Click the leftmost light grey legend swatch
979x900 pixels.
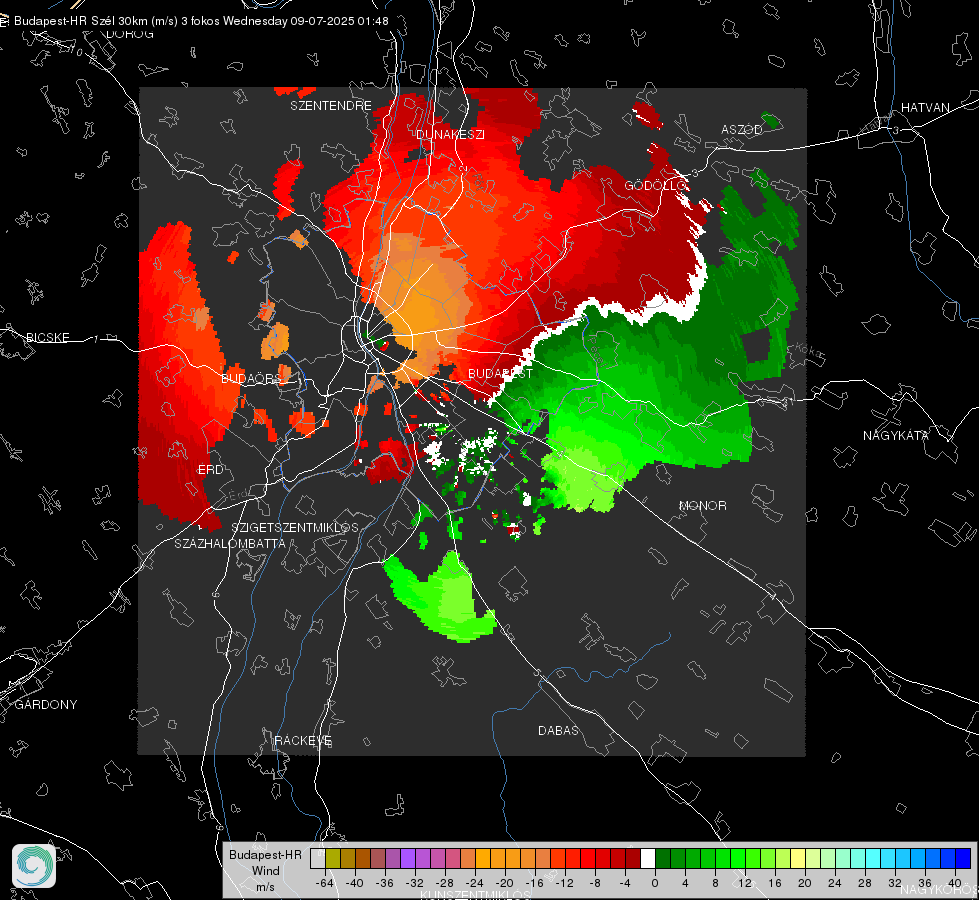[317, 859]
